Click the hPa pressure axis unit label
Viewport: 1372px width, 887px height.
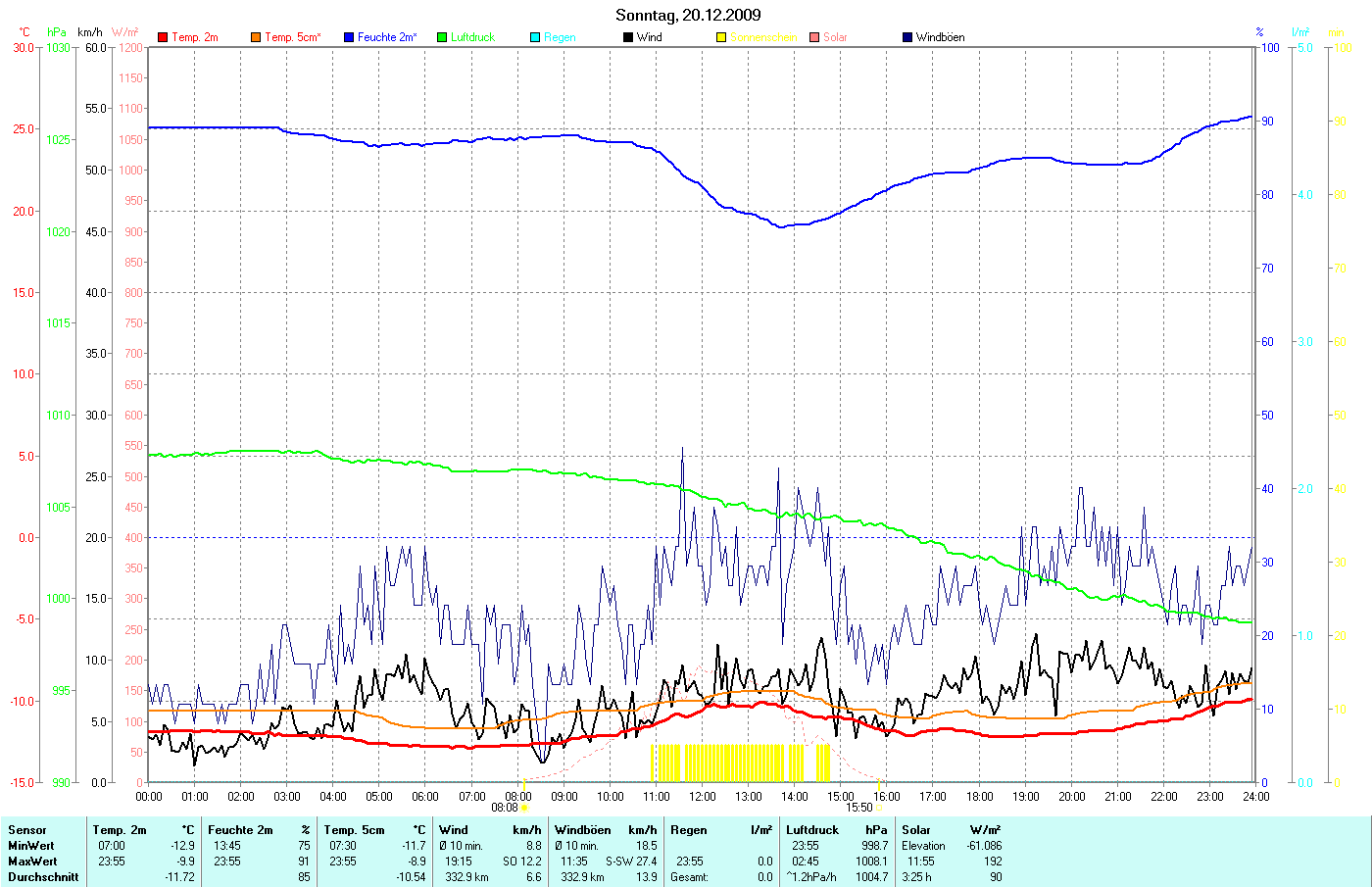(x=56, y=32)
